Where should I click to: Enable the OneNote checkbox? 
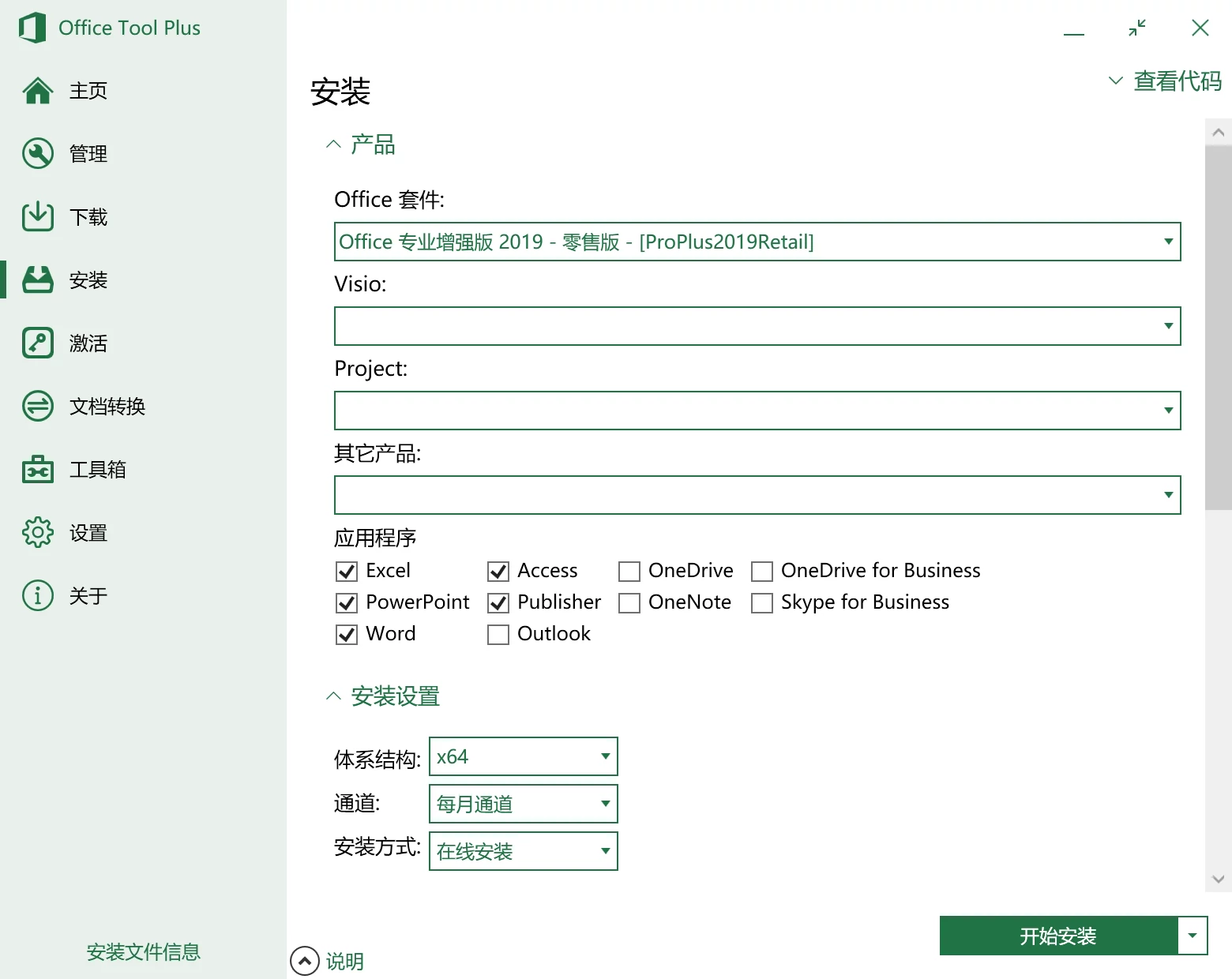pyautogui.click(x=629, y=602)
